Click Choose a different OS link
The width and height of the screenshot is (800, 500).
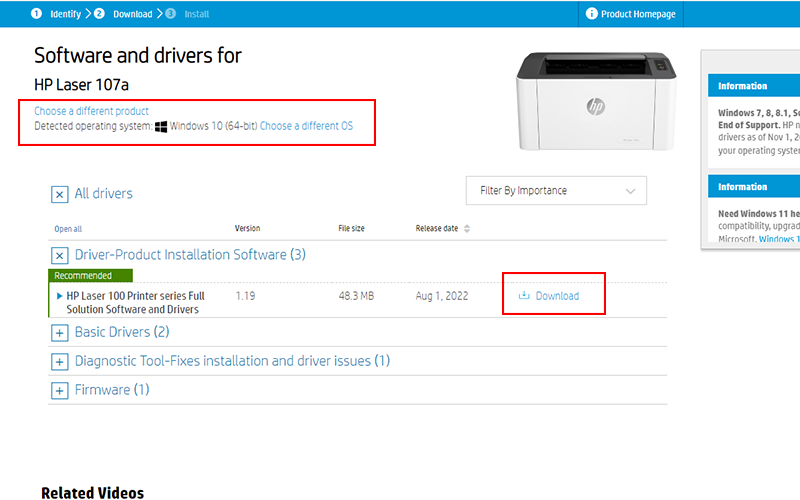(306, 127)
